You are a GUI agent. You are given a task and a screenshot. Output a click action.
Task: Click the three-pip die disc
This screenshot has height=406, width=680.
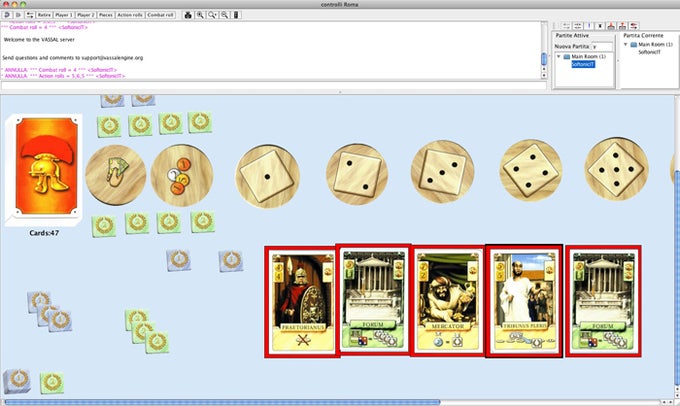(442, 172)
